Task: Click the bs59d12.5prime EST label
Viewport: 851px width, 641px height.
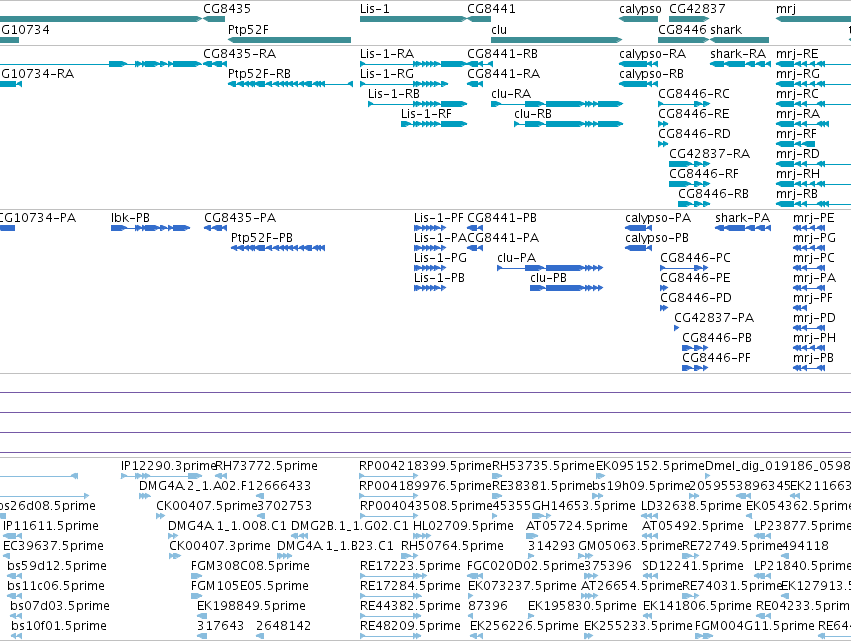Action: [x=56, y=566]
